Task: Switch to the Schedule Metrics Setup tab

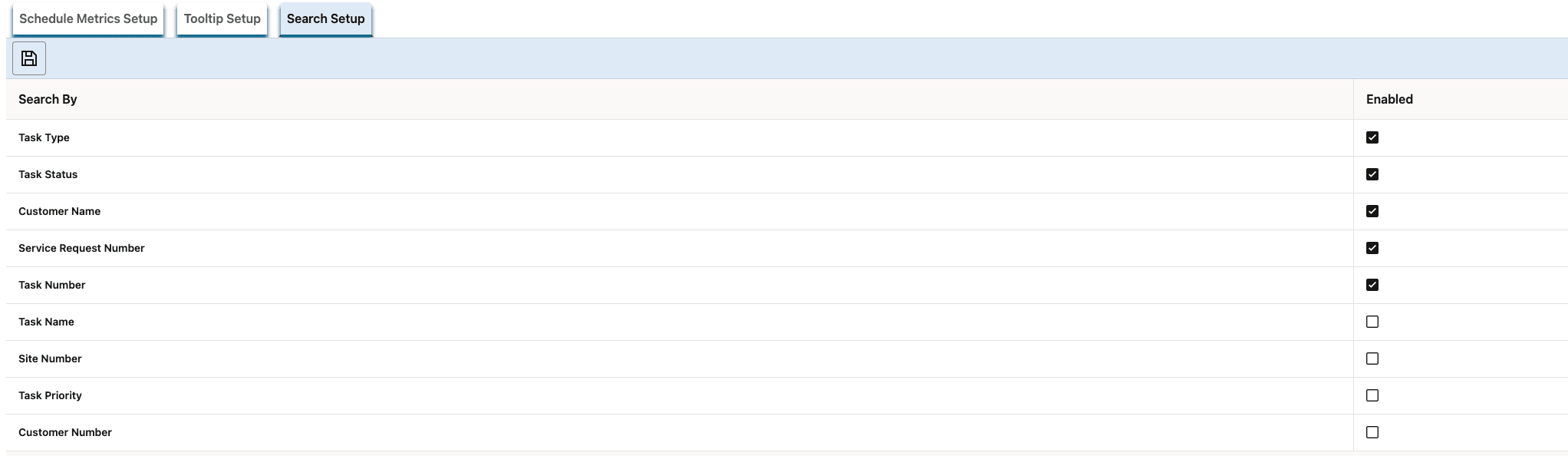Action: coord(87,19)
